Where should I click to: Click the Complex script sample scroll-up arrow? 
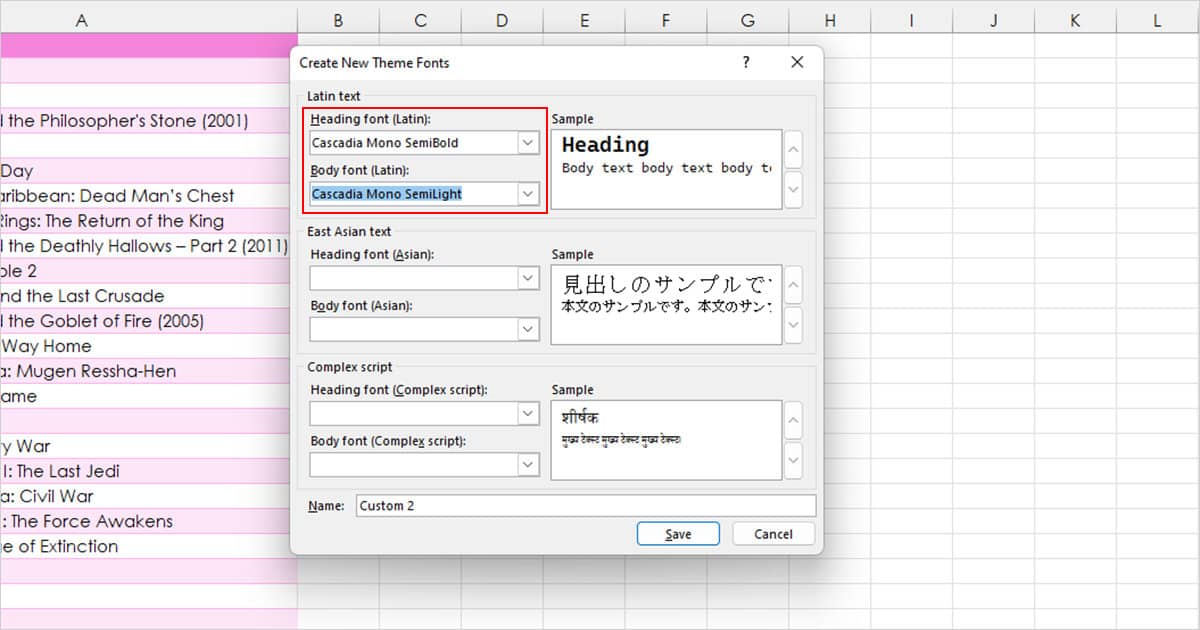click(x=792, y=420)
